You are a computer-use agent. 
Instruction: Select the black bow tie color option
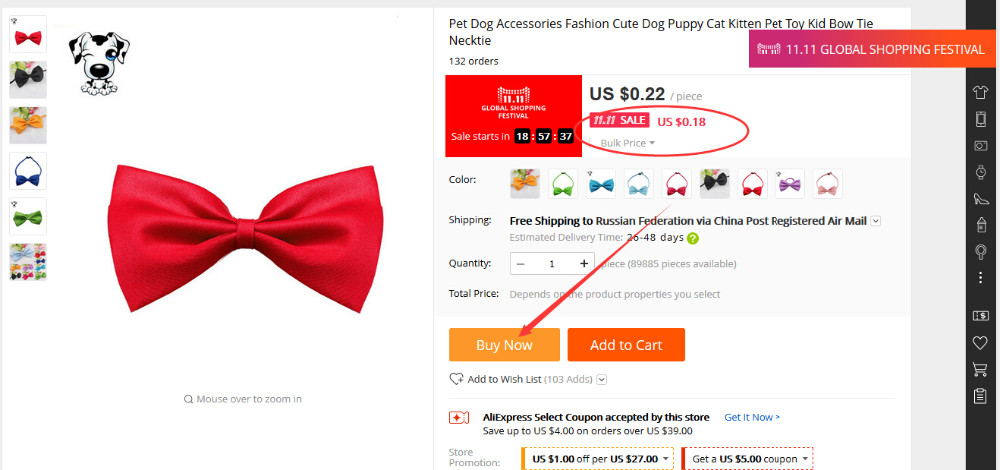tap(714, 184)
